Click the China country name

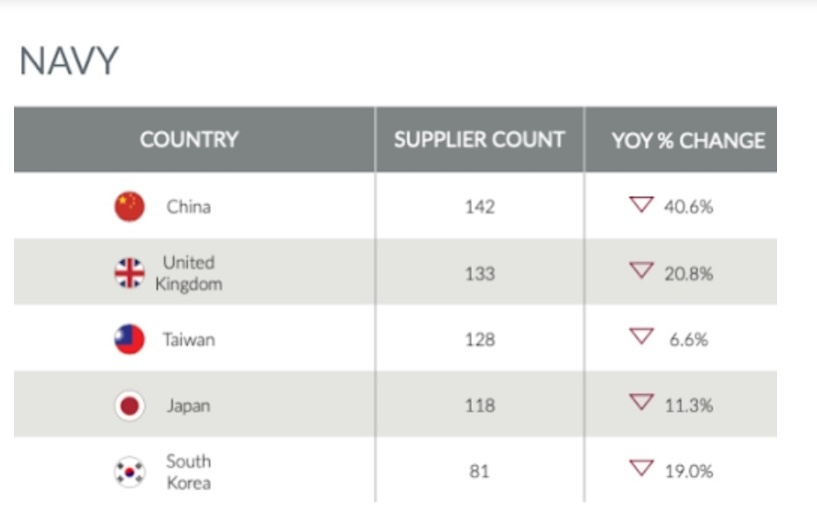[x=189, y=207]
